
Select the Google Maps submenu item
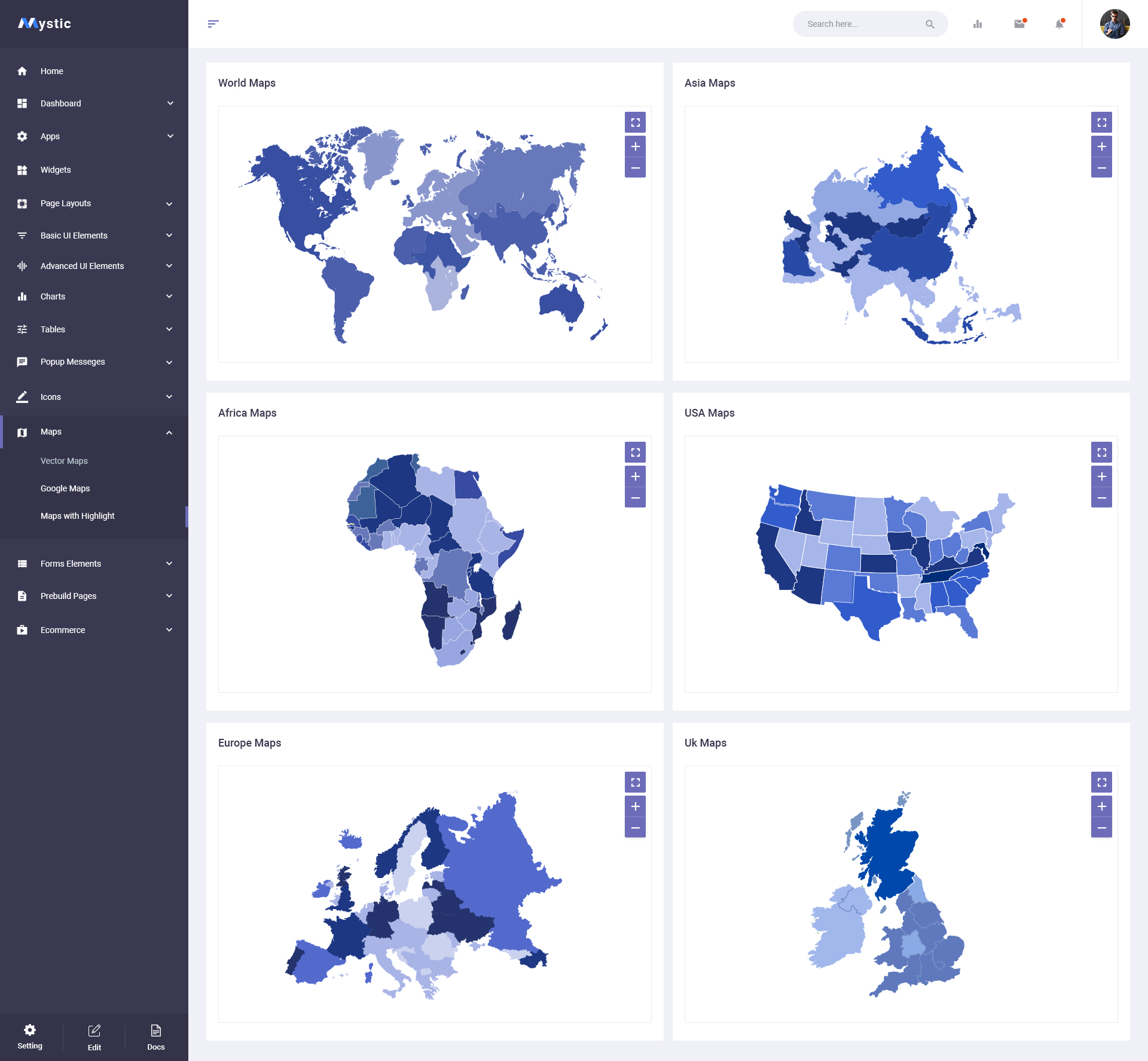coord(65,488)
